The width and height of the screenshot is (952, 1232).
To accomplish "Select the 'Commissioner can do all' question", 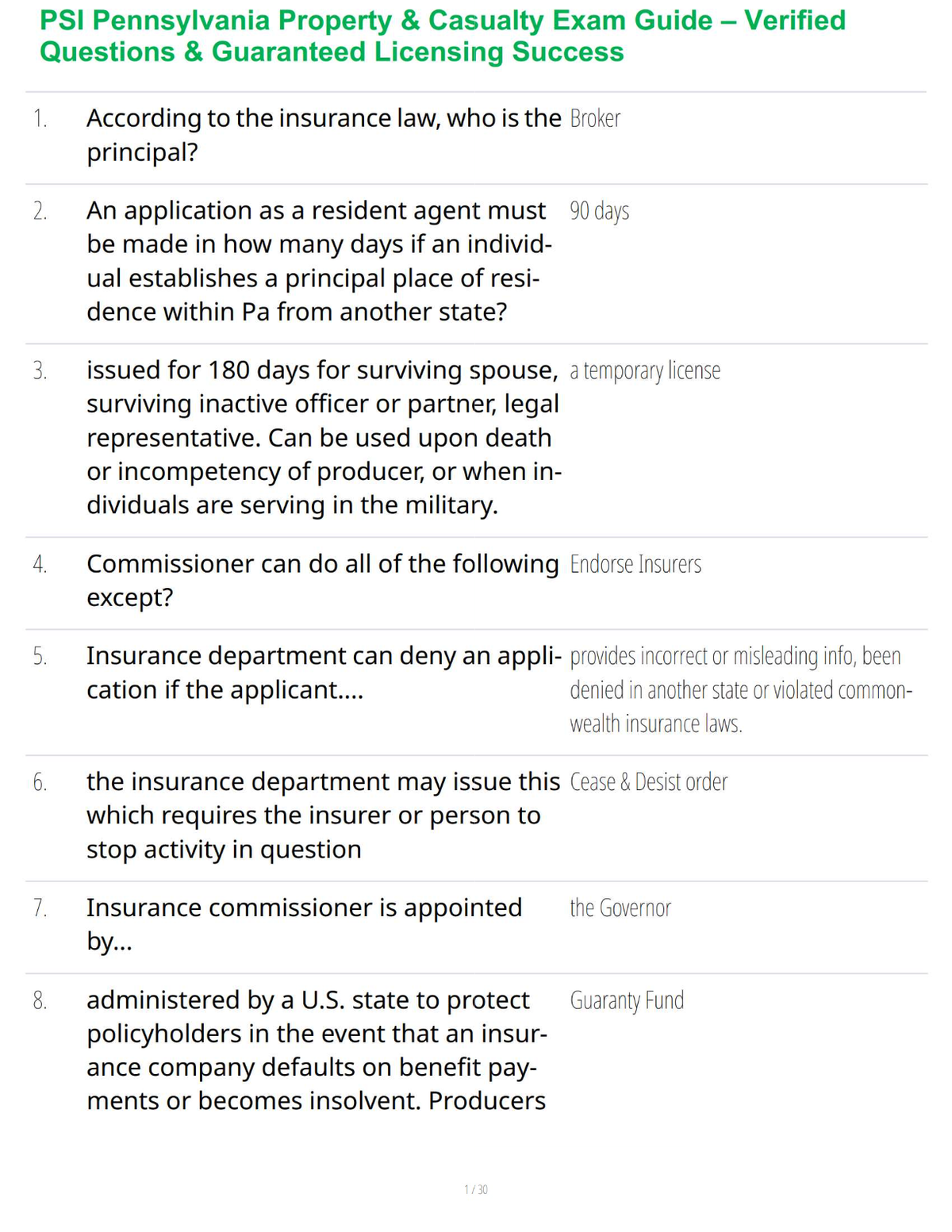I will (323, 580).
